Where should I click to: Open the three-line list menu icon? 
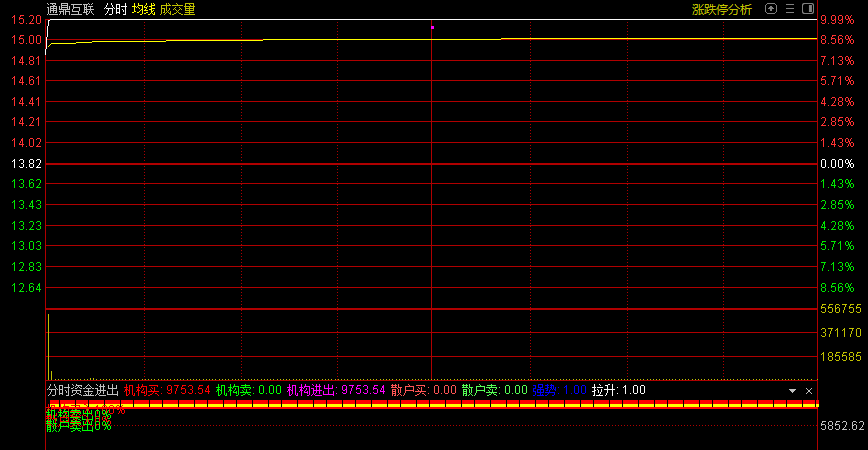[790, 8]
